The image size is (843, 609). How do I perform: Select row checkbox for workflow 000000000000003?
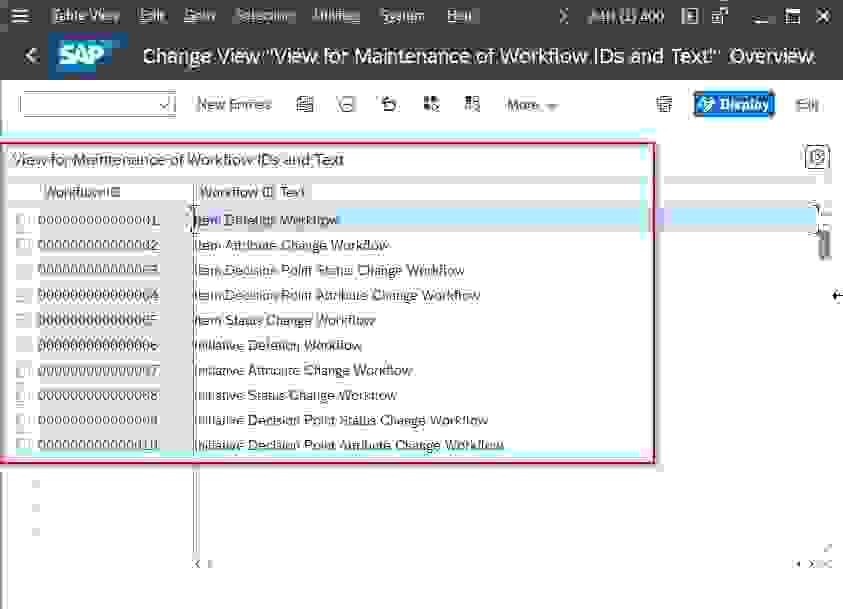click(x=23, y=270)
